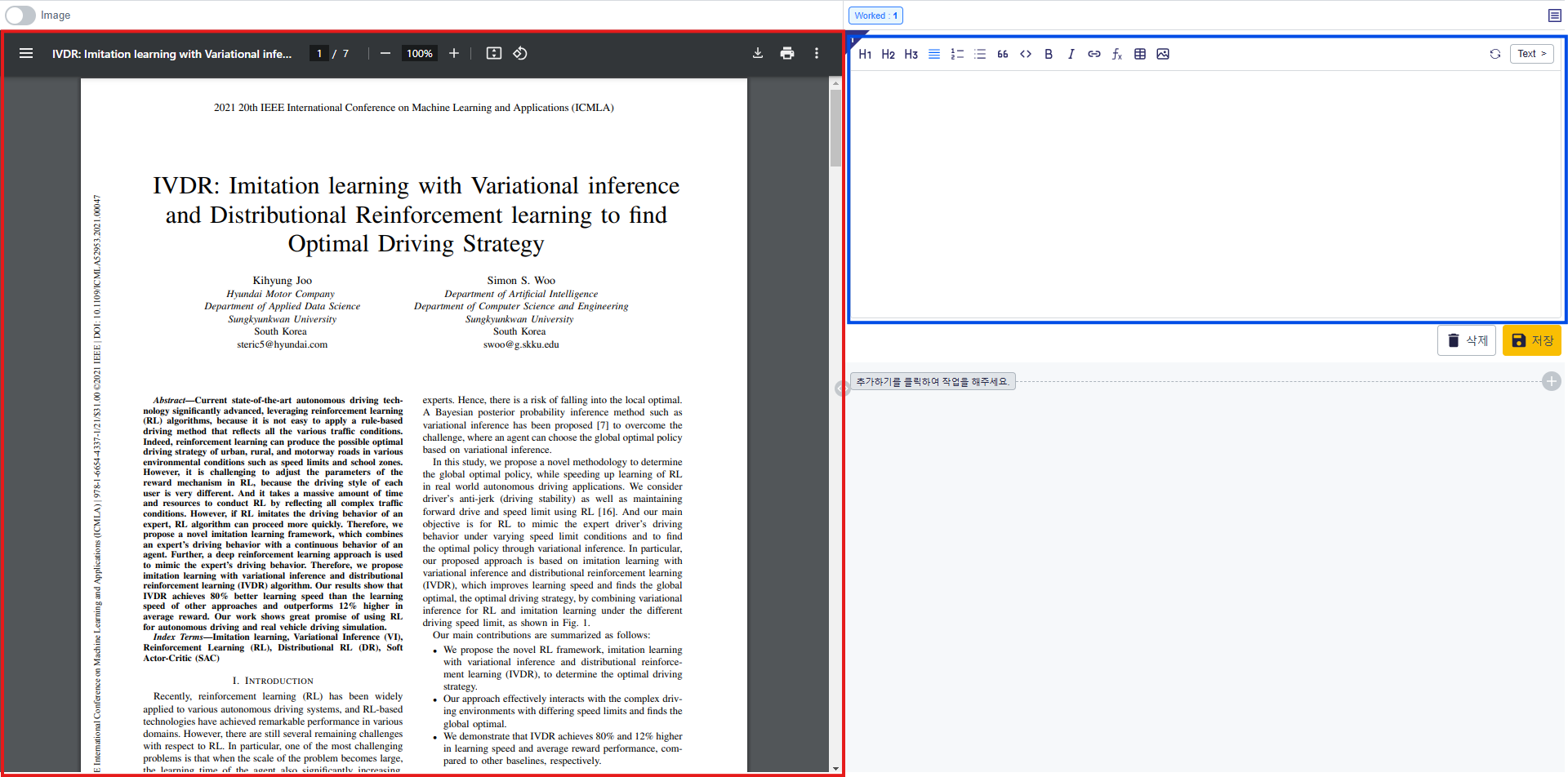Click author name Simon S. Woo
This screenshot has height=777, width=1568.
(521, 280)
